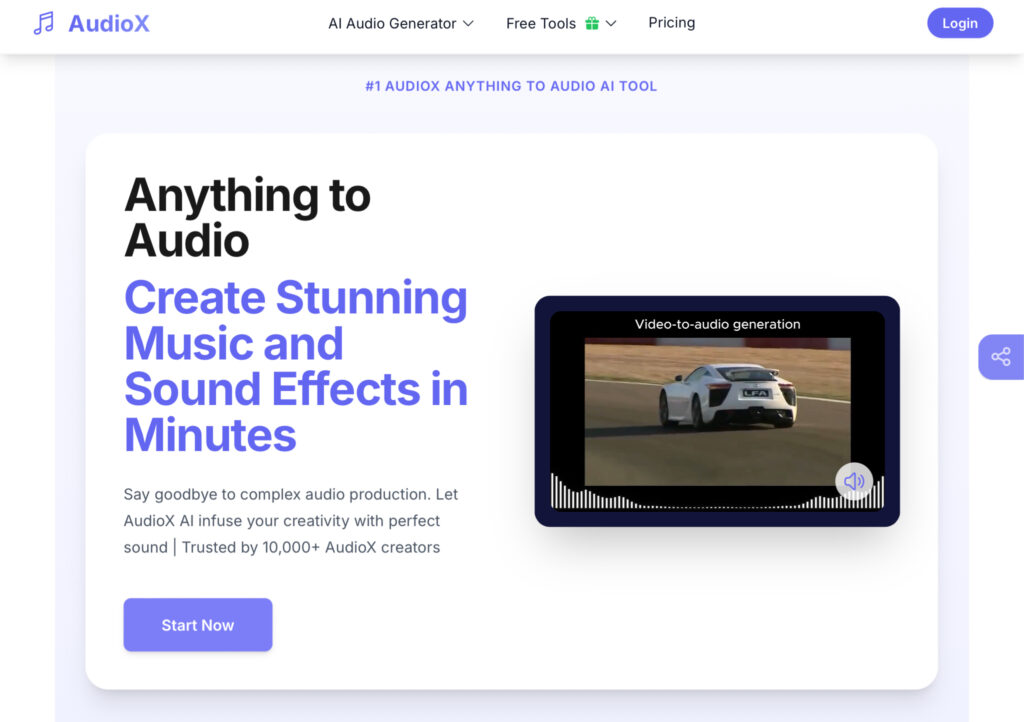Screen dimensions: 1024x722
Task: Click the Login button
Action: (x=960, y=23)
